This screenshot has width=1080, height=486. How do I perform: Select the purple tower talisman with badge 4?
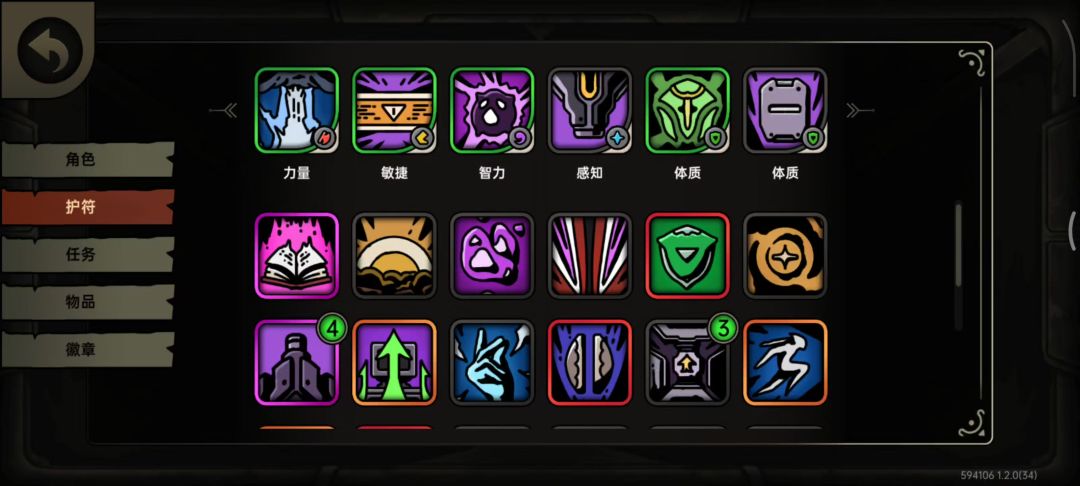[x=296, y=362]
